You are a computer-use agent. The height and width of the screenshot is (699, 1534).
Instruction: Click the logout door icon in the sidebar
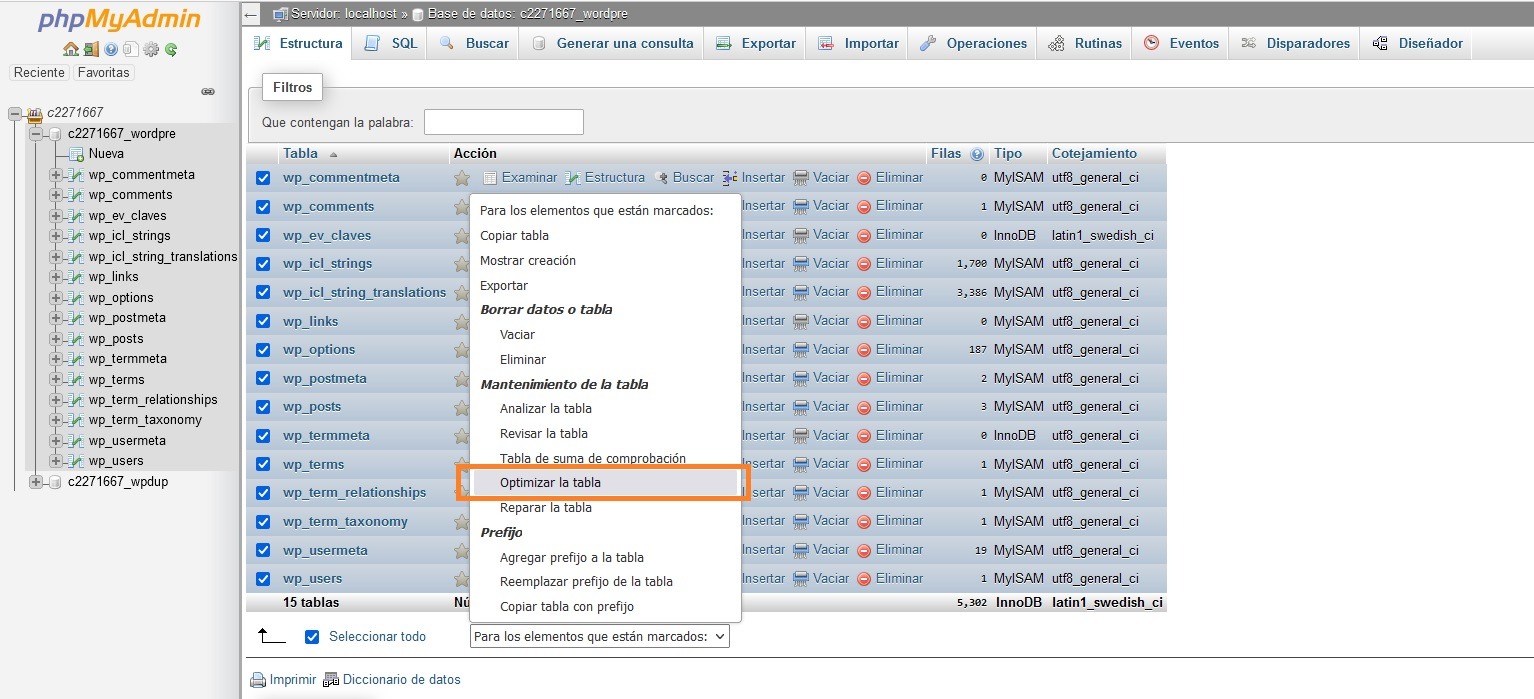[91, 49]
